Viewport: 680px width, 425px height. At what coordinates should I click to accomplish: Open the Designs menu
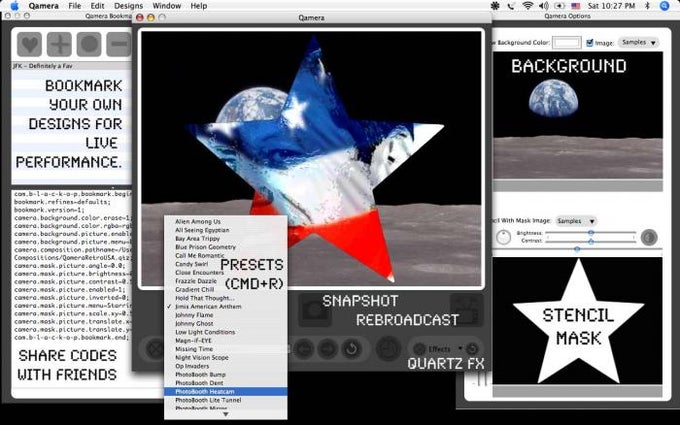tap(128, 6)
